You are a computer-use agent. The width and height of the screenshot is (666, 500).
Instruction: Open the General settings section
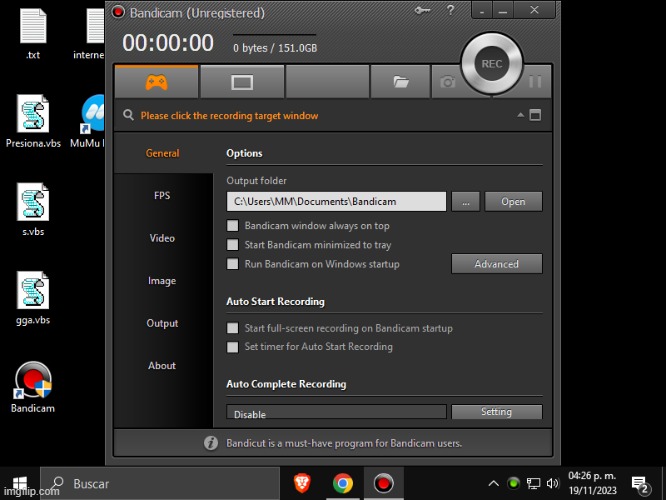click(x=162, y=153)
